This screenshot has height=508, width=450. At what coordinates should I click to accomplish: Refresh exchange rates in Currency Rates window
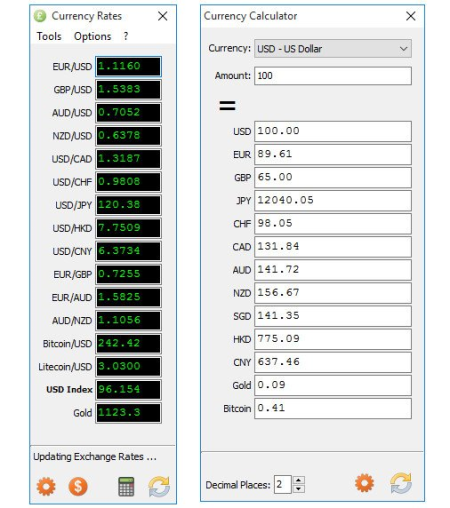pos(159,486)
